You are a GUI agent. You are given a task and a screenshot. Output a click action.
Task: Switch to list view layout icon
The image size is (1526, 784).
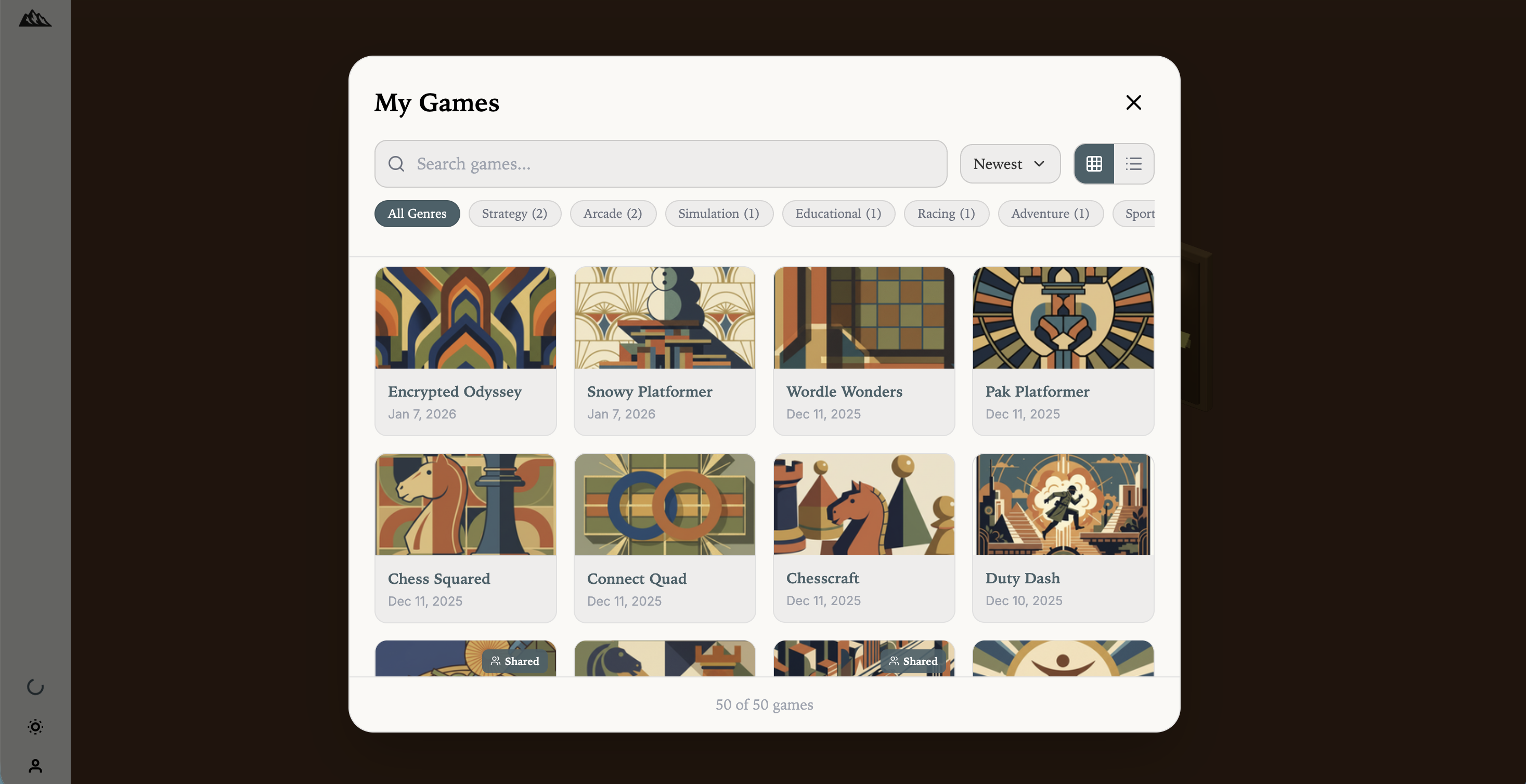[x=1133, y=163]
